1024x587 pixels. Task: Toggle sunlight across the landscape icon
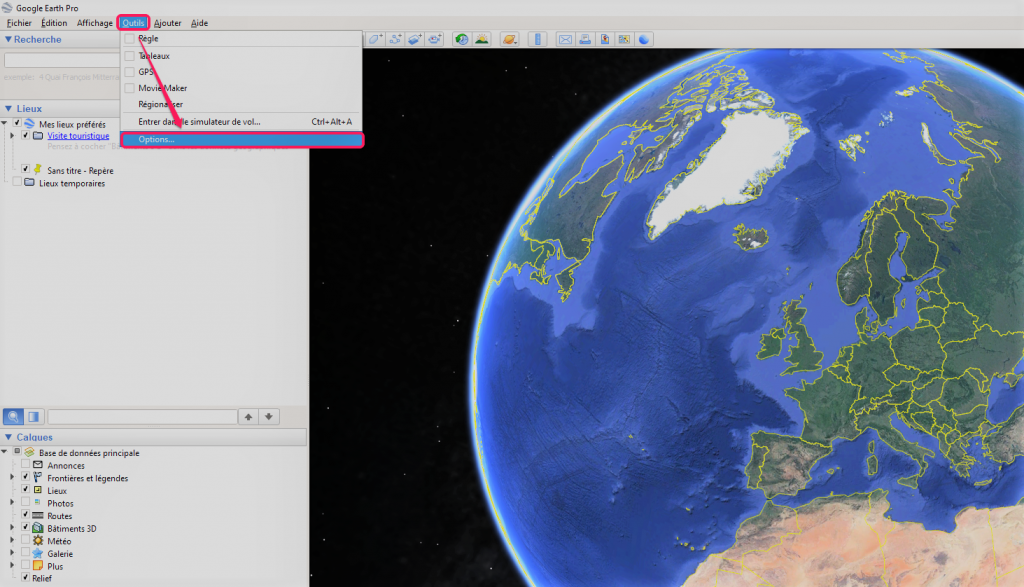pos(482,39)
